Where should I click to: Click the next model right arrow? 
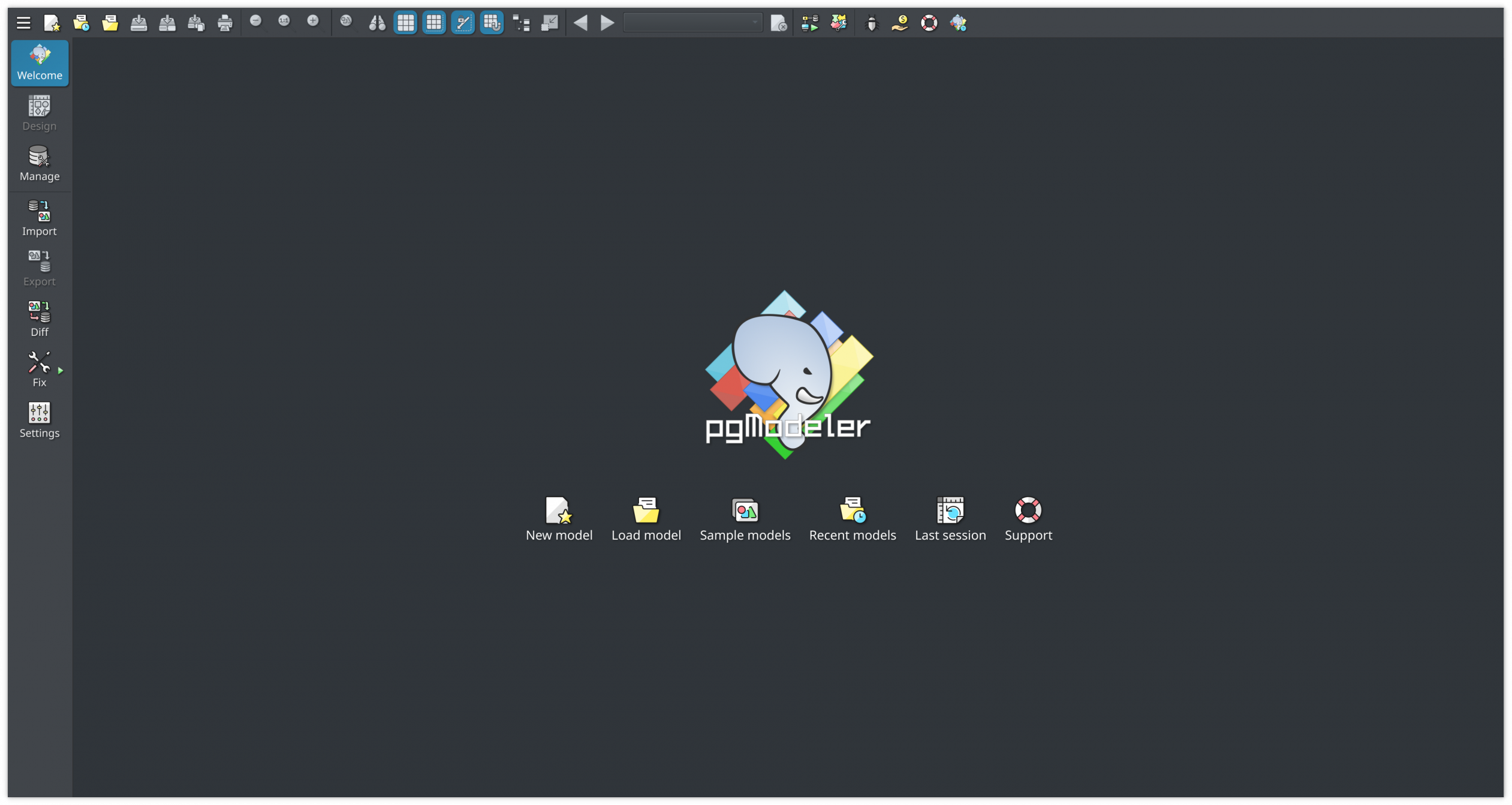click(x=607, y=23)
